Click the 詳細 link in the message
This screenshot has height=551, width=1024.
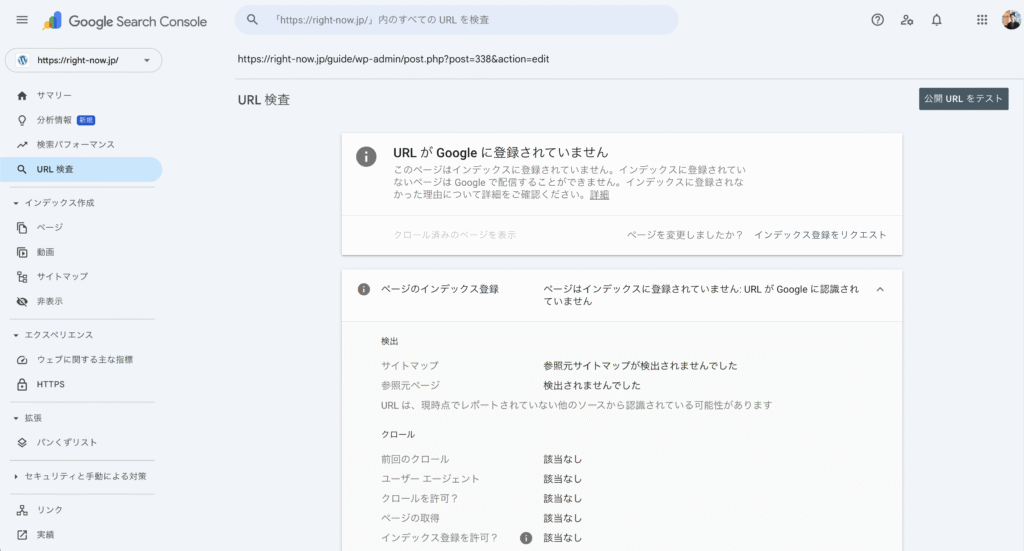point(599,195)
